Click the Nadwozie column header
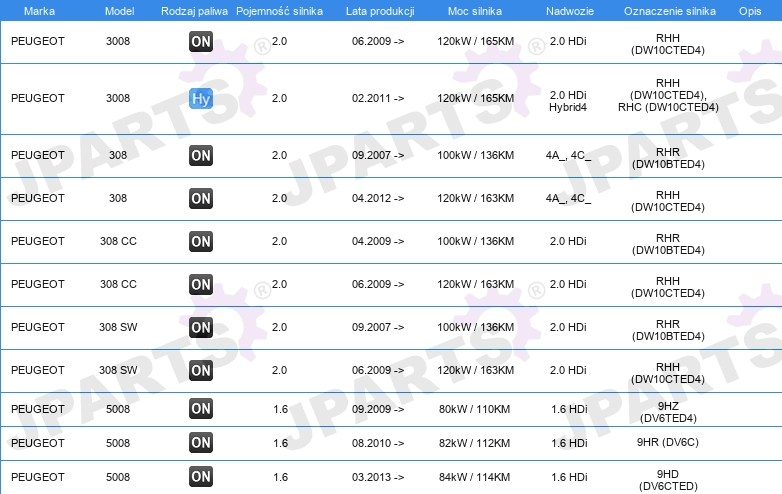 coord(570,11)
